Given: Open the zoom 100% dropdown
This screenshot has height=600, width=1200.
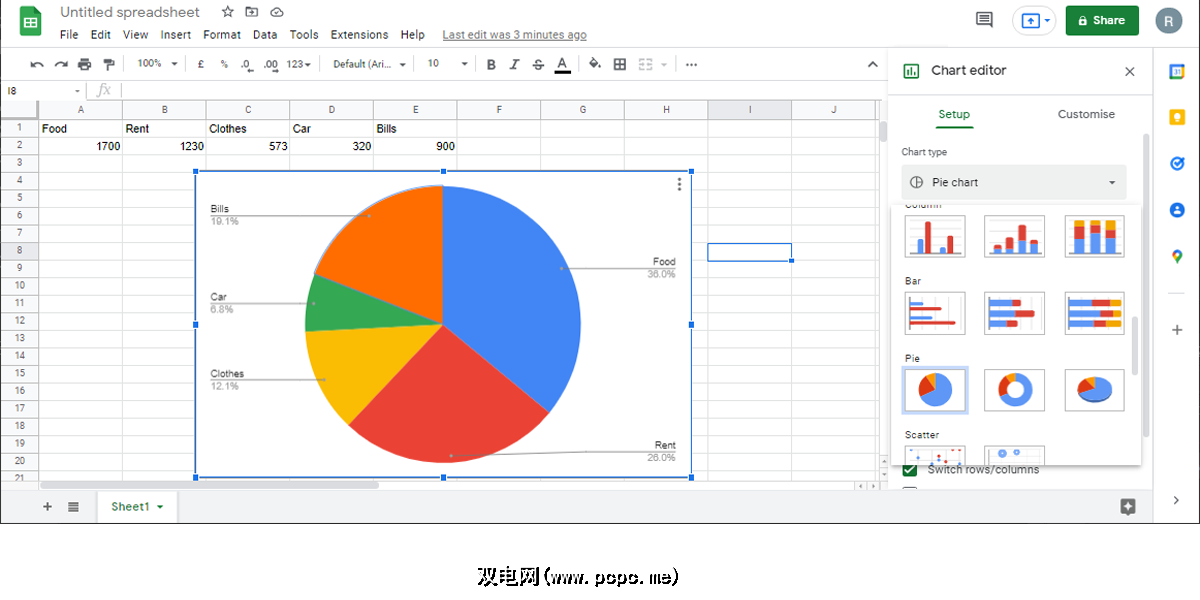Looking at the screenshot, I should (x=158, y=64).
